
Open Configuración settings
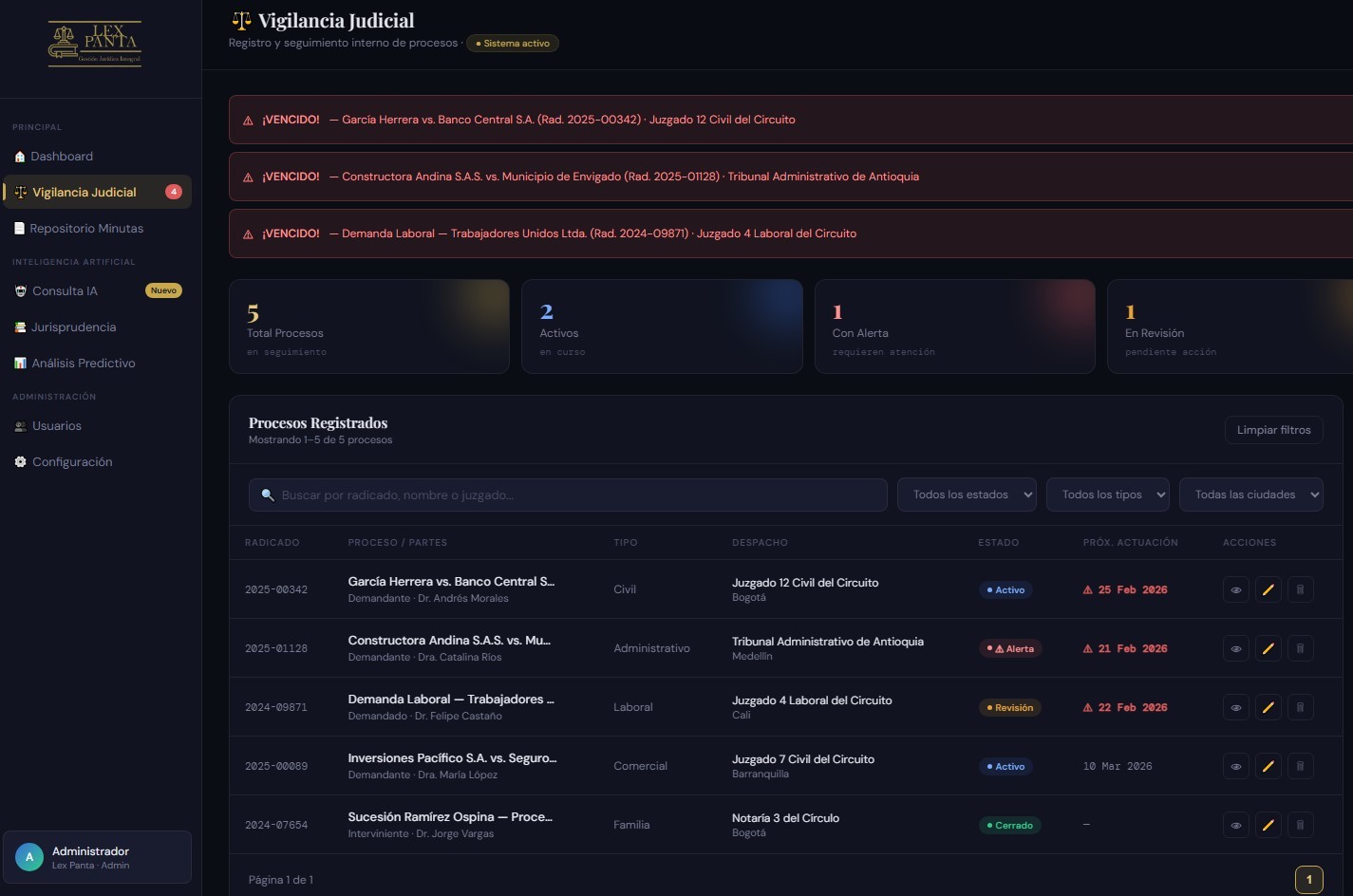point(97,462)
